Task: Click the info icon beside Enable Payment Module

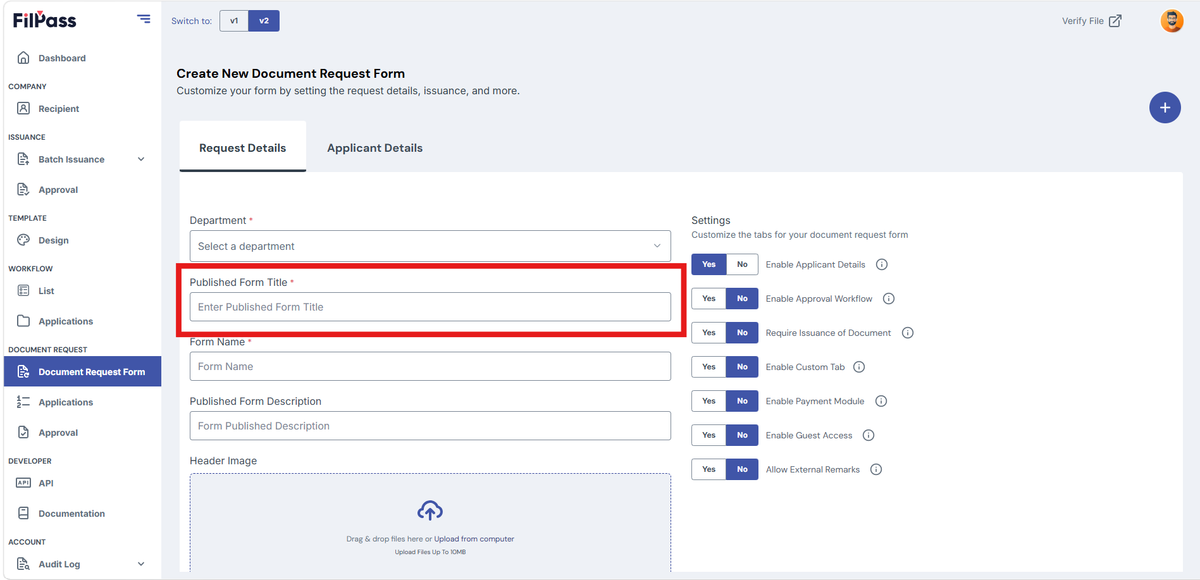Action: point(881,401)
